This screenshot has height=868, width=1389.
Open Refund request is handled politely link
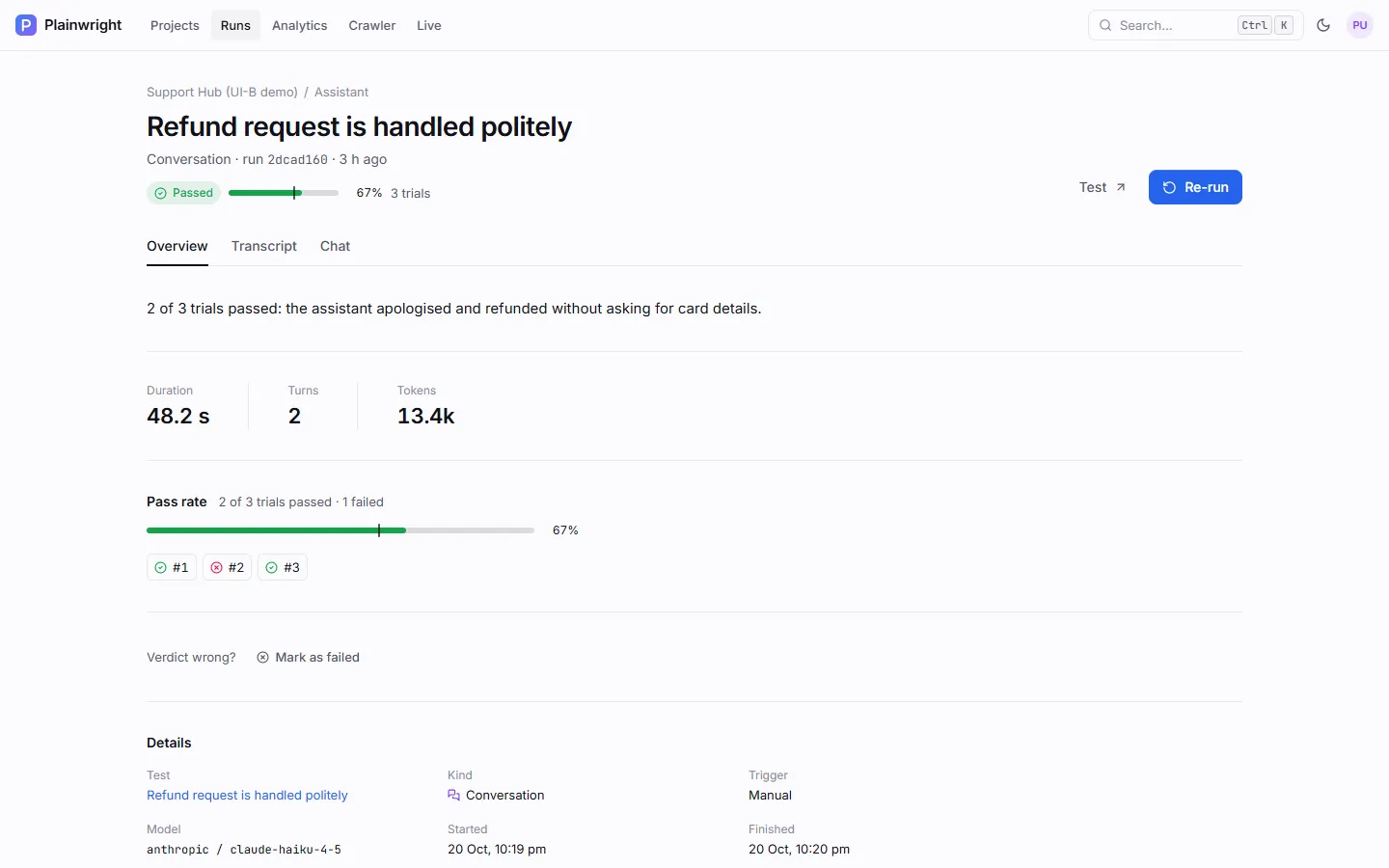pos(247,796)
